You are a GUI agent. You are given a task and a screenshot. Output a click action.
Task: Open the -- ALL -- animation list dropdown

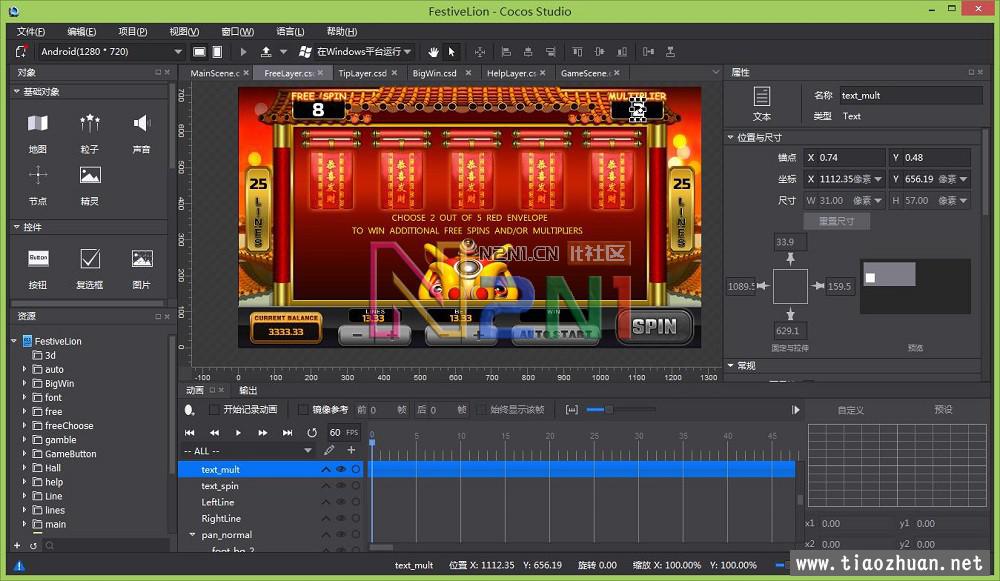[248, 451]
